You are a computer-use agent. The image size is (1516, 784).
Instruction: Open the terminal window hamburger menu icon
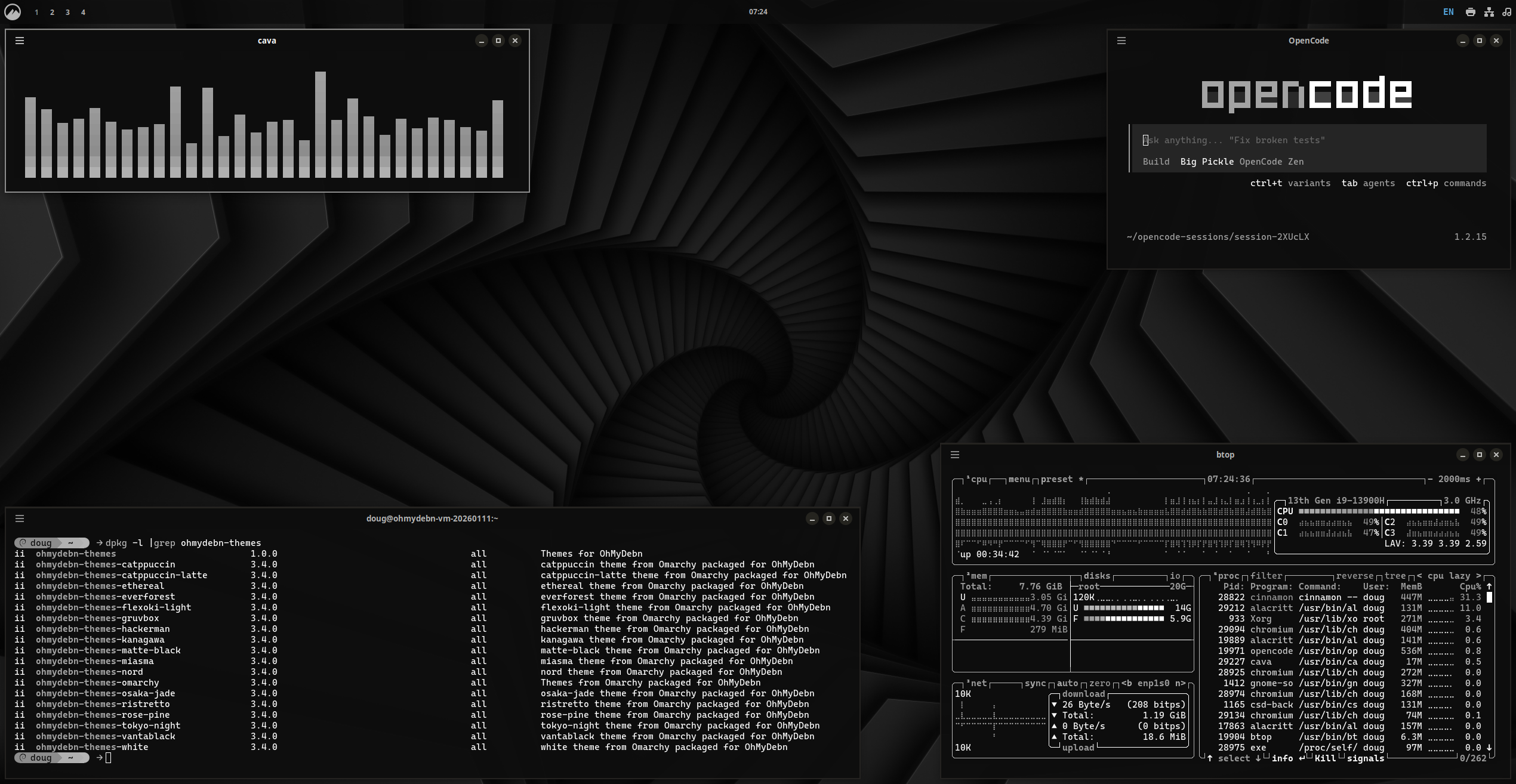pos(20,518)
